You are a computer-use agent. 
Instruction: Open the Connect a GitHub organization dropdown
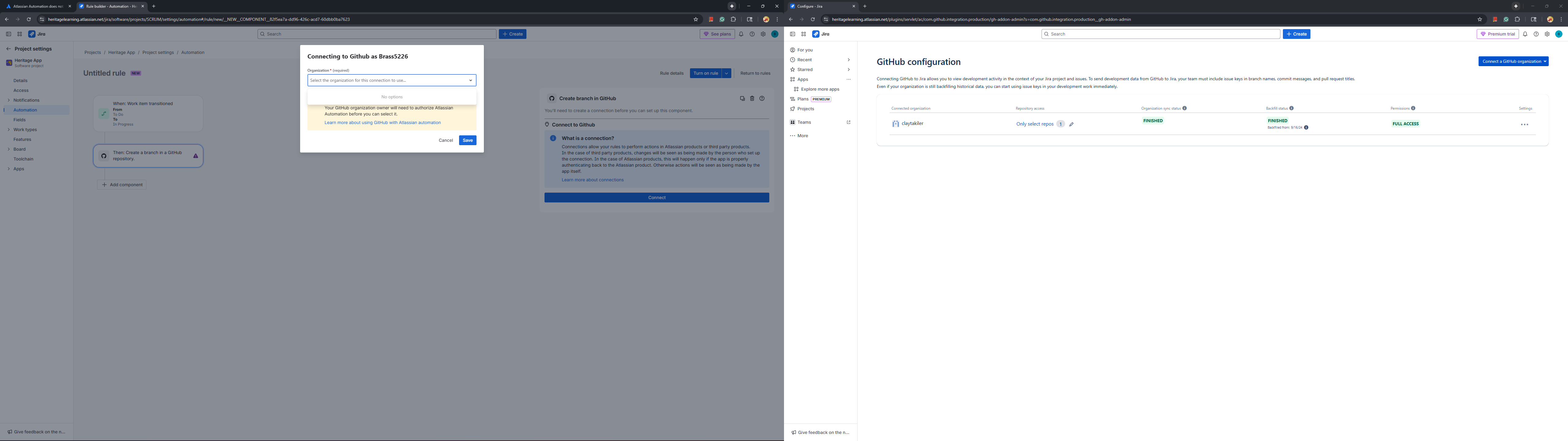click(1513, 61)
